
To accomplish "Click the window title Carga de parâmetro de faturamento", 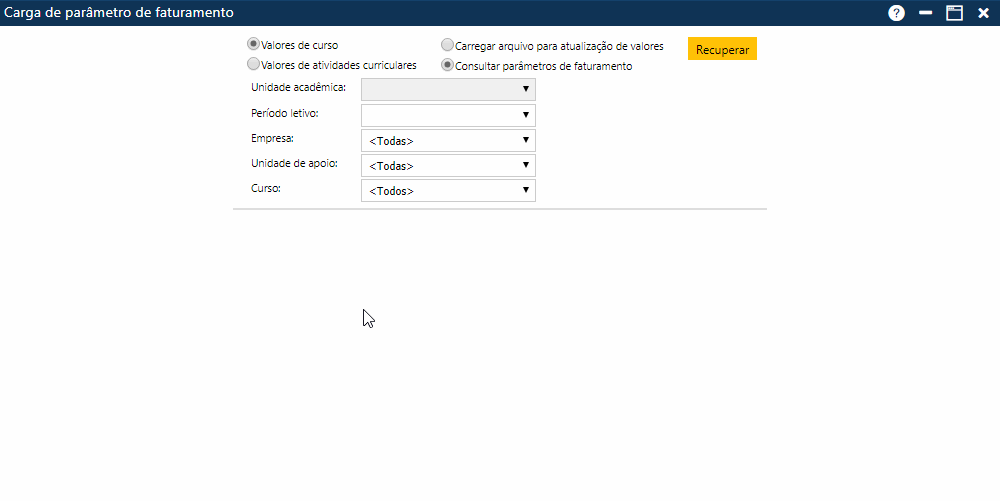I will tap(120, 13).
